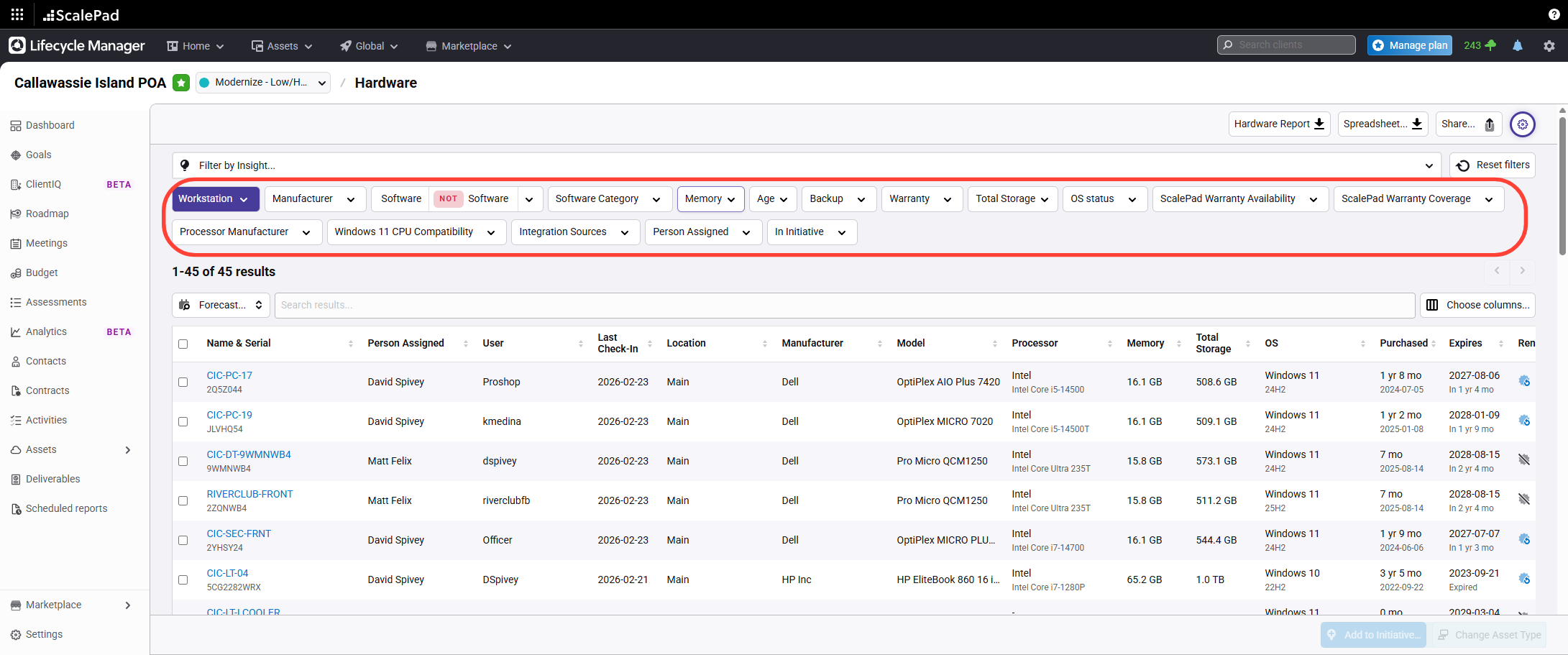Click the green star favorite icon
This screenshot has width=1568, height=655.
pyautogui.click(x=181, y=83)
